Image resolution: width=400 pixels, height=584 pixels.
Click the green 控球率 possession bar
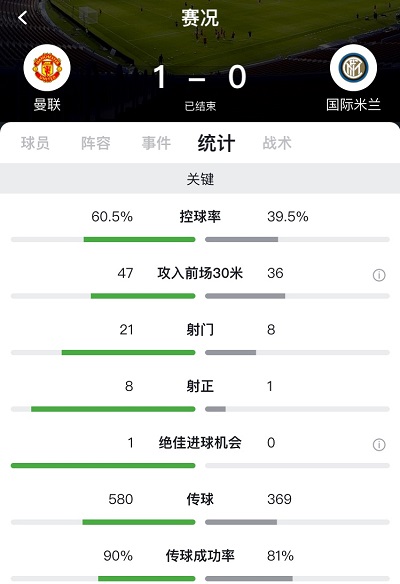139,239
